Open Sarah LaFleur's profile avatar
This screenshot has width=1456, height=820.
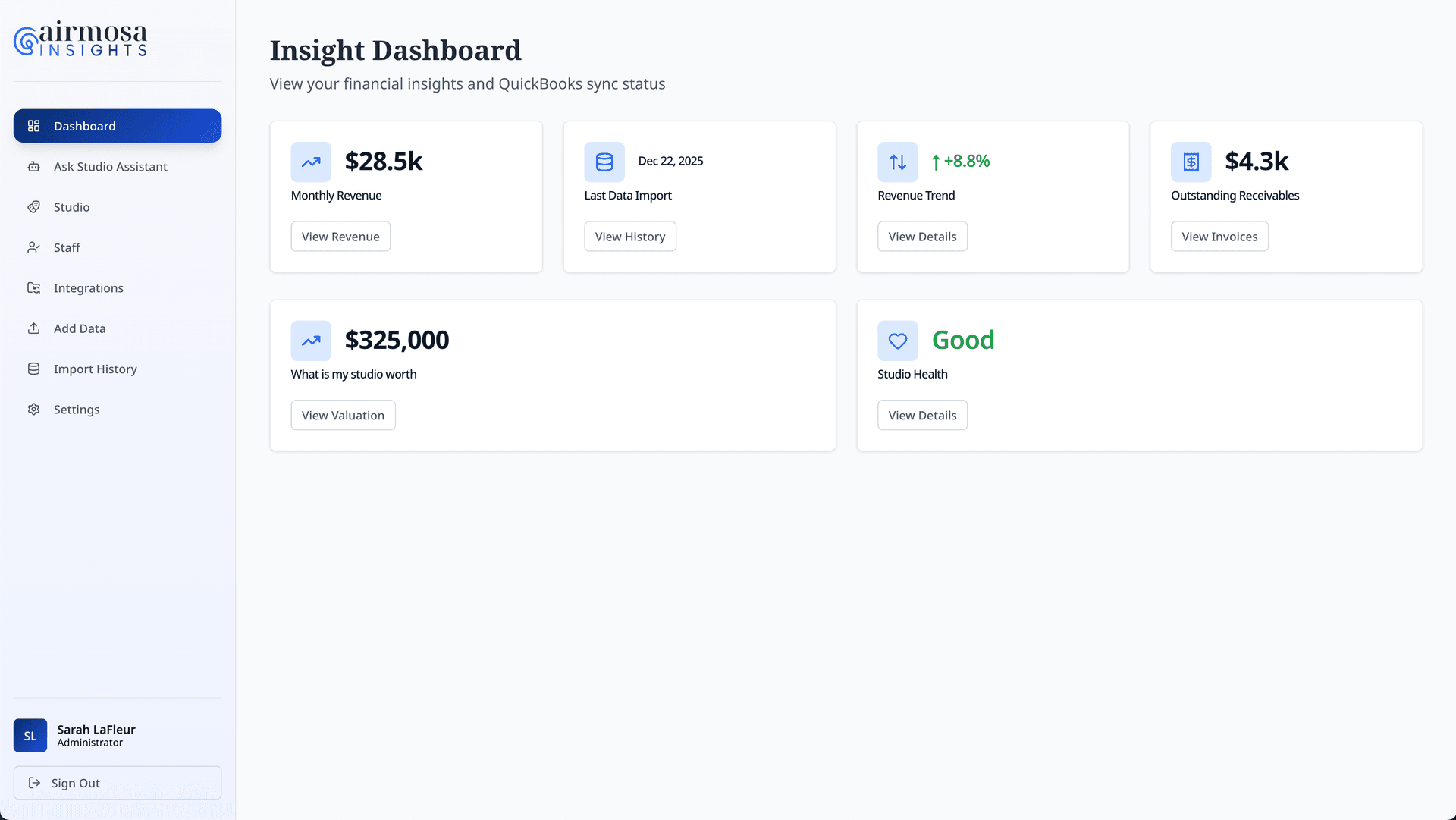tap(30, 735)
